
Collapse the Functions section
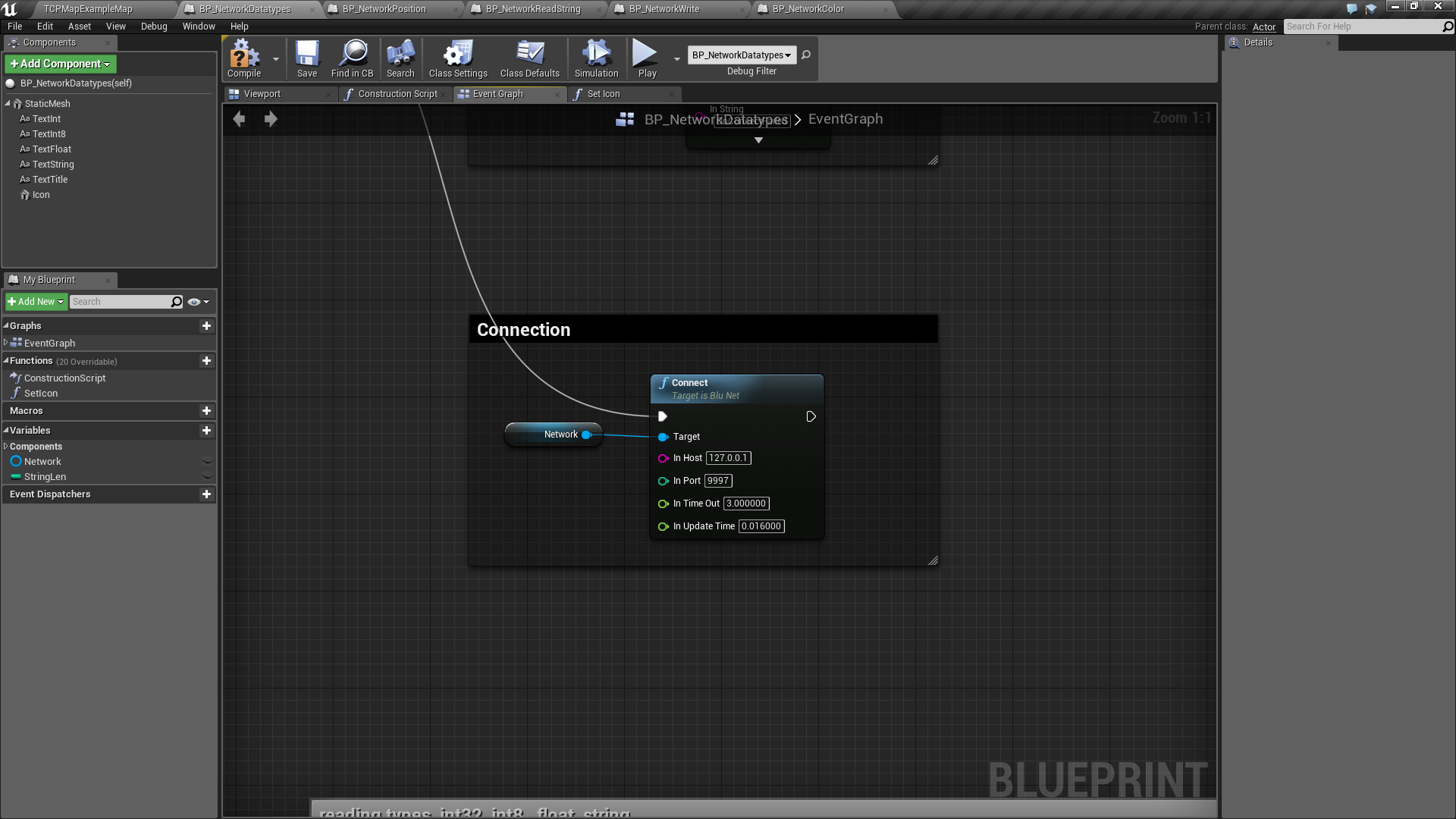(x=6, y=360)
